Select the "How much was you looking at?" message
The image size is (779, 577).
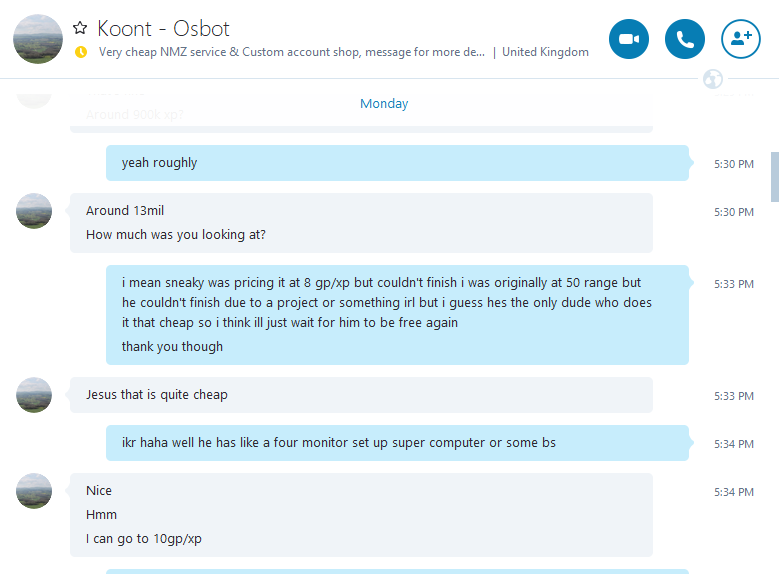coord(176,235)
